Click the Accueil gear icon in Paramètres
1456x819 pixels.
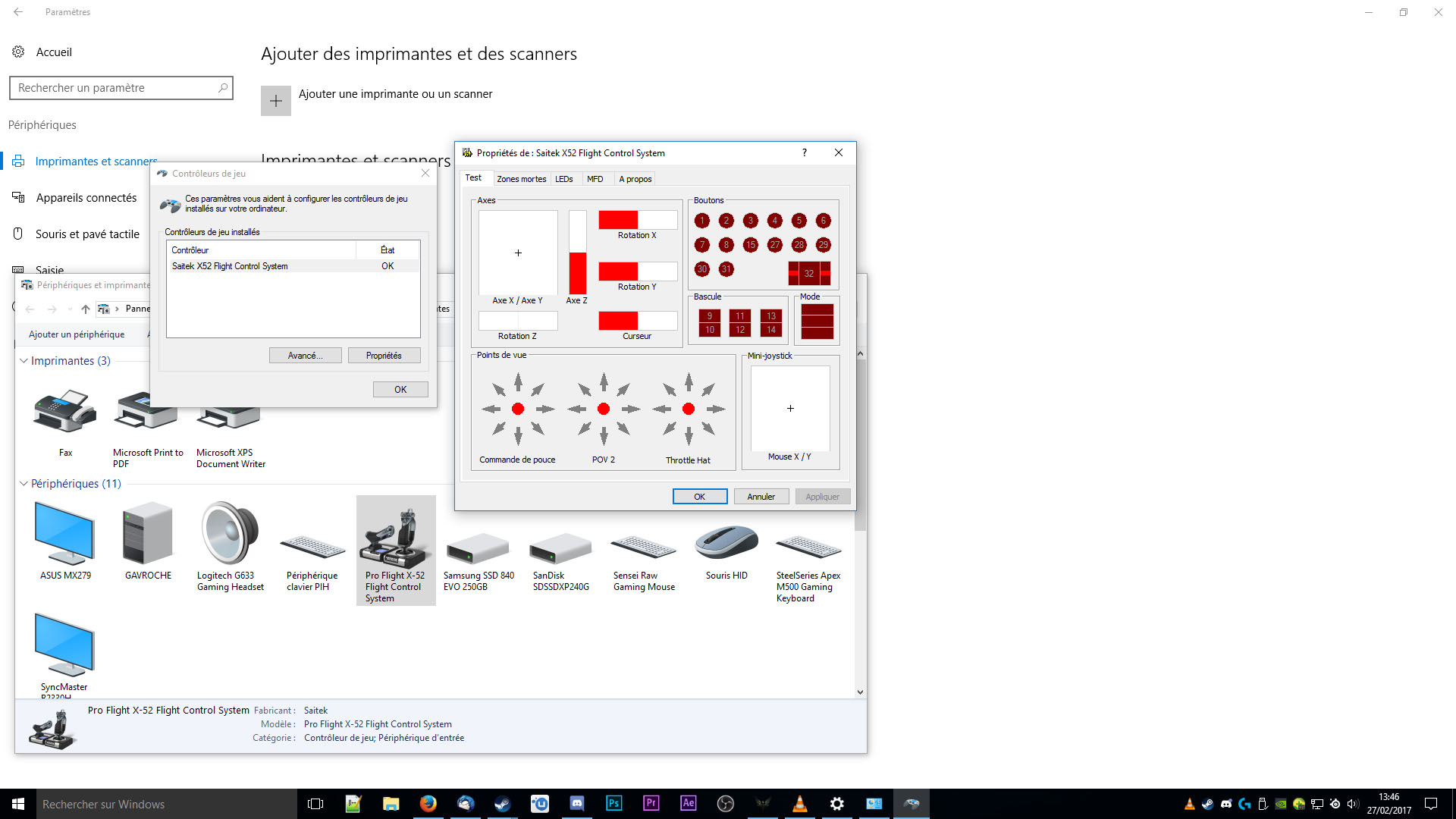pyautogui.click(x=18, y=52)
